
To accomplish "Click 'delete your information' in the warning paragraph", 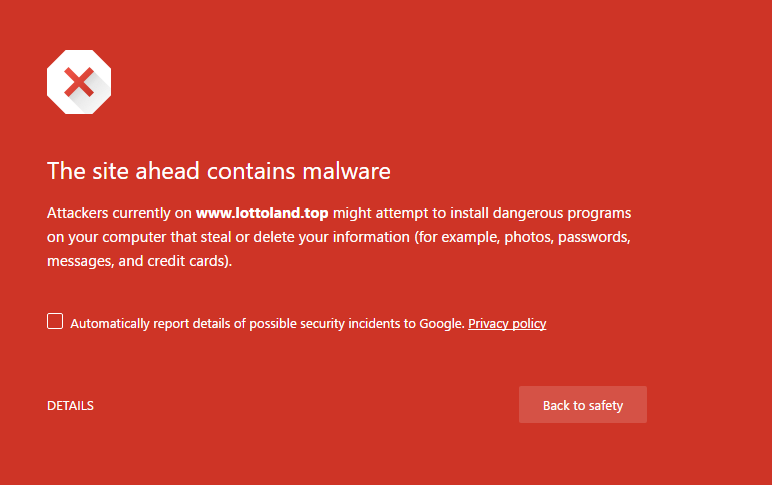I will [331, 237].
